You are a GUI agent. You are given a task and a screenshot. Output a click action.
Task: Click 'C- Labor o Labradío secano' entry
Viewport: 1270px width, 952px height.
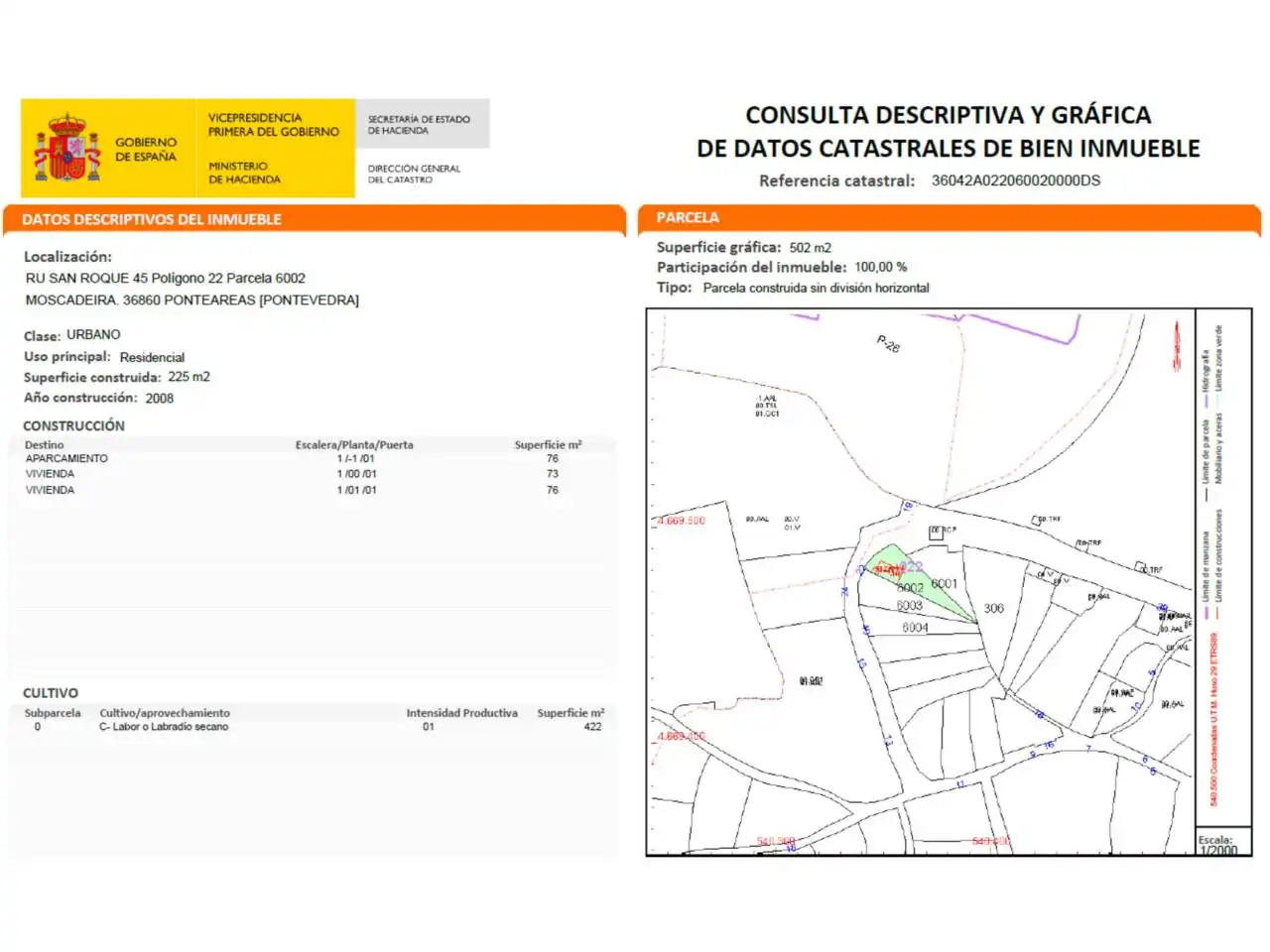[164, 727]
